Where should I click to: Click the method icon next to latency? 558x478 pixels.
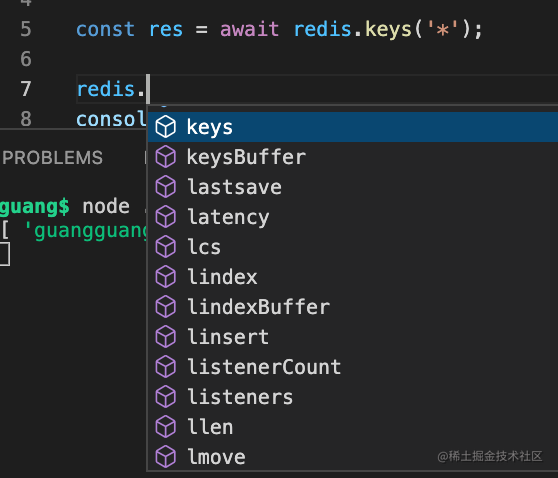(x=165, y=217)
